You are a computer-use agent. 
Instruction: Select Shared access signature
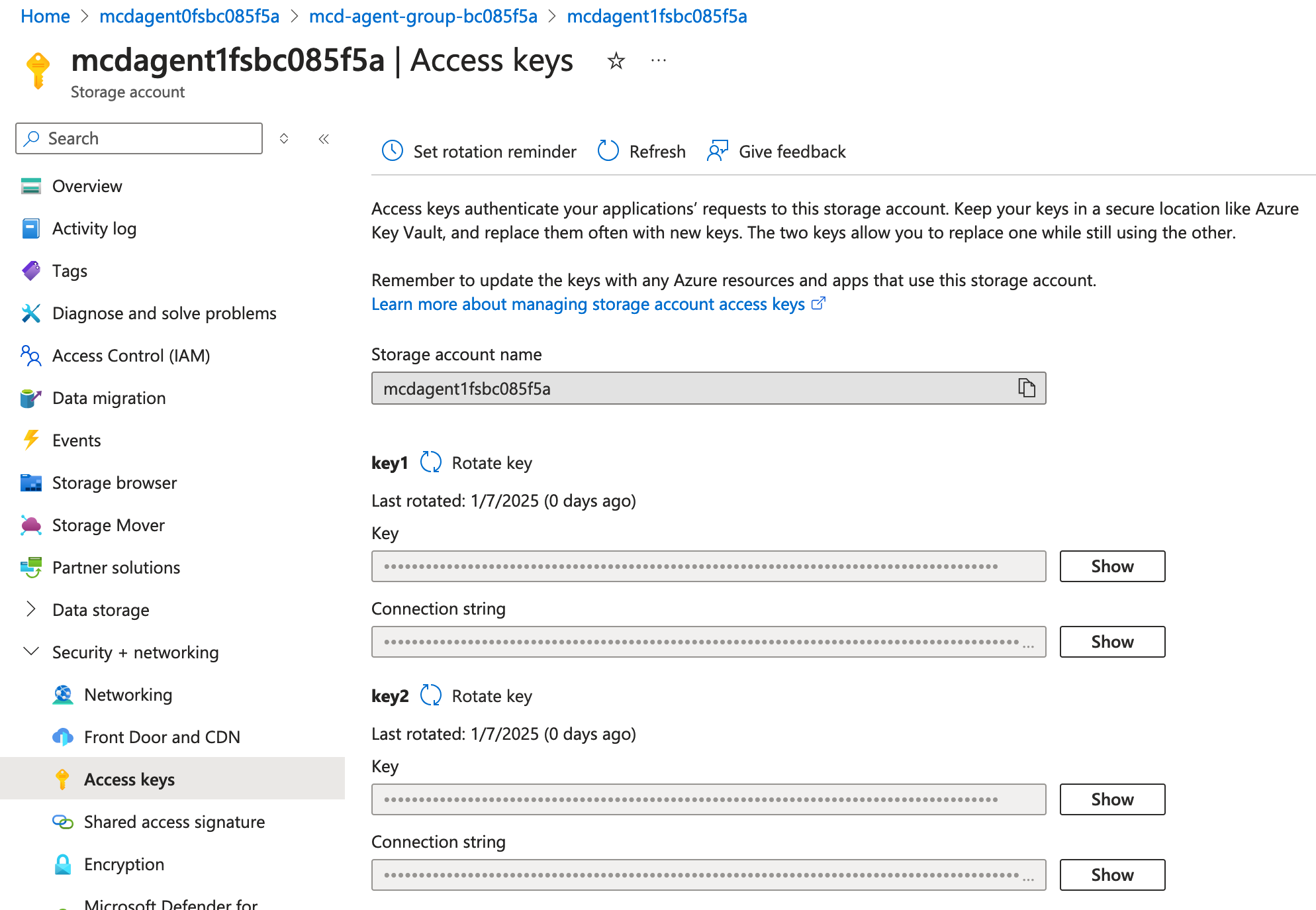pyautogui.click(x=174, y=822)
